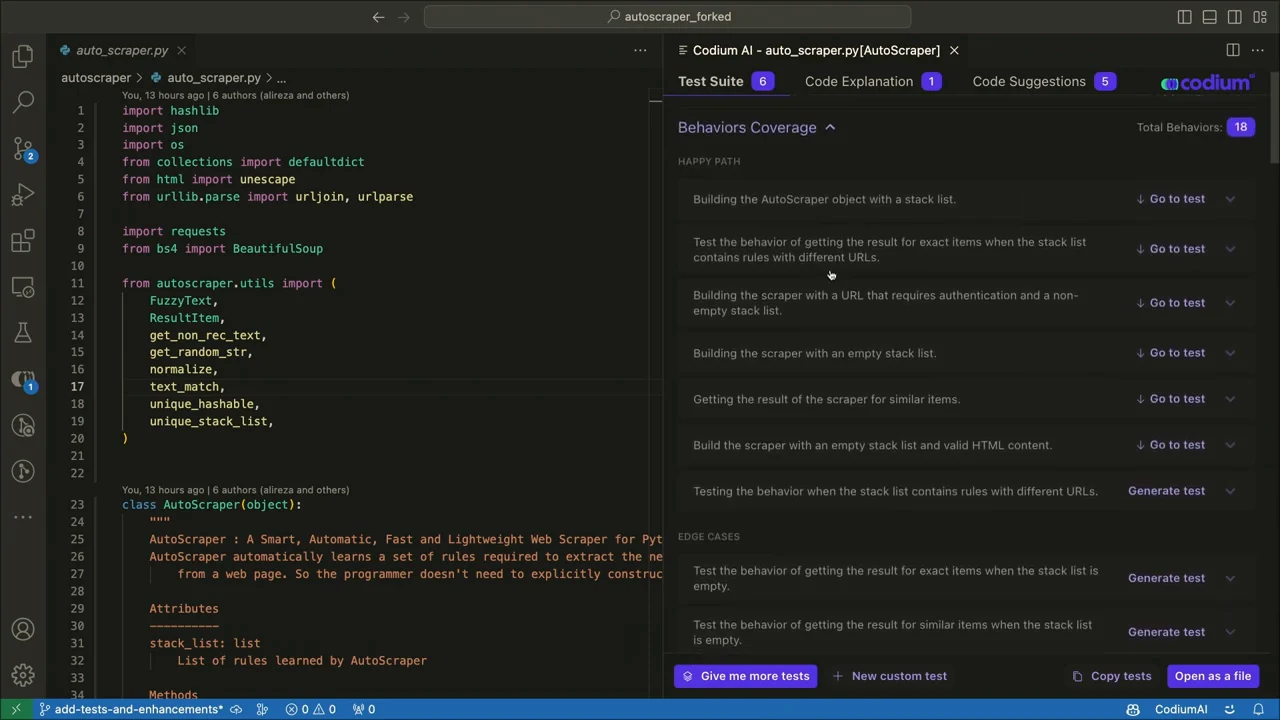Go back with the navigation arrow
The image size is (1280, 720).
[378, 17]
